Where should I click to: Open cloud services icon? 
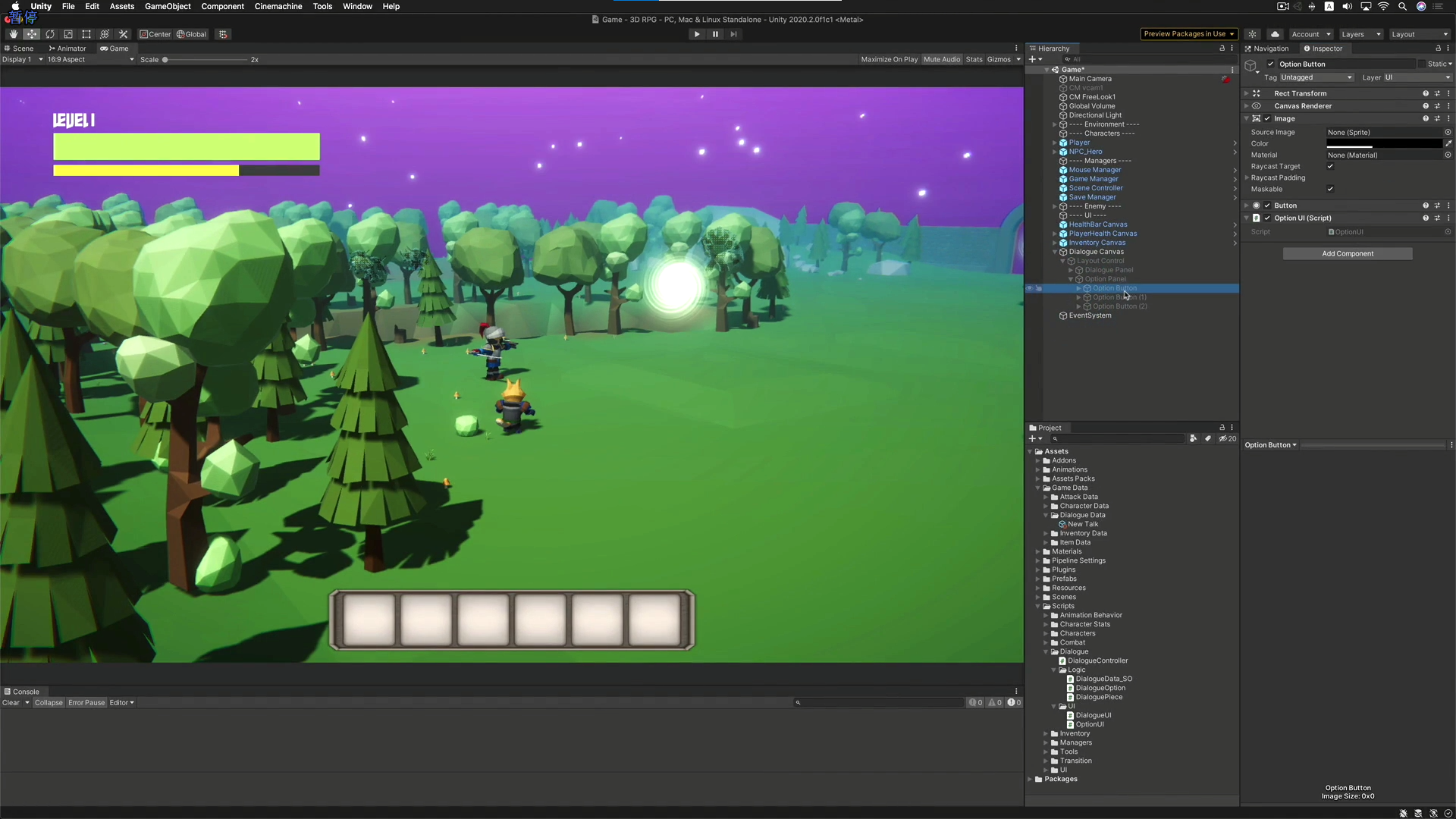point(1276,34)
